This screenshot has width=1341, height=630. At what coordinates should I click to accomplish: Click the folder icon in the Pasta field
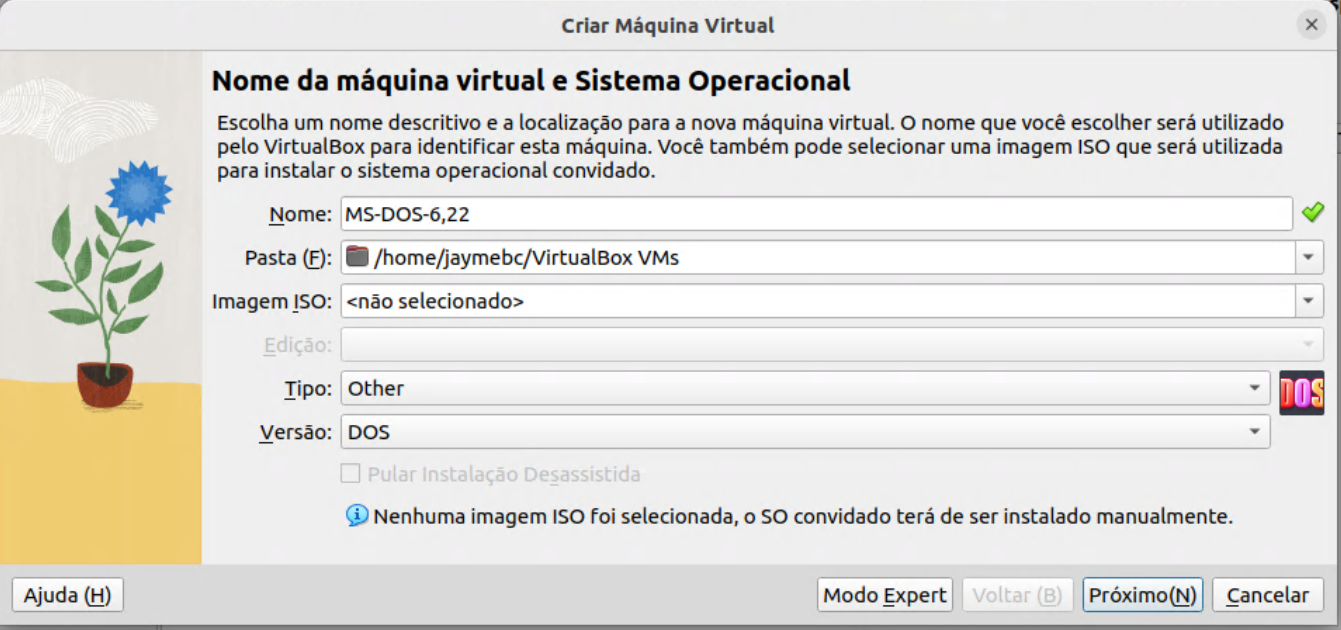[x=356, y=257]
